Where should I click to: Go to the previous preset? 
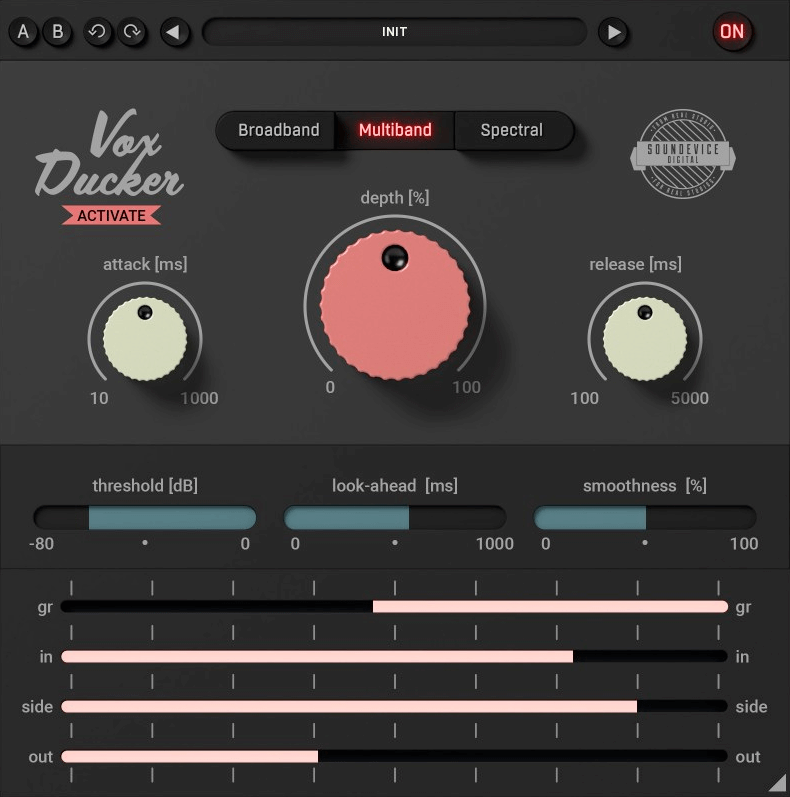pyautogui.click(x=174, y=32)
